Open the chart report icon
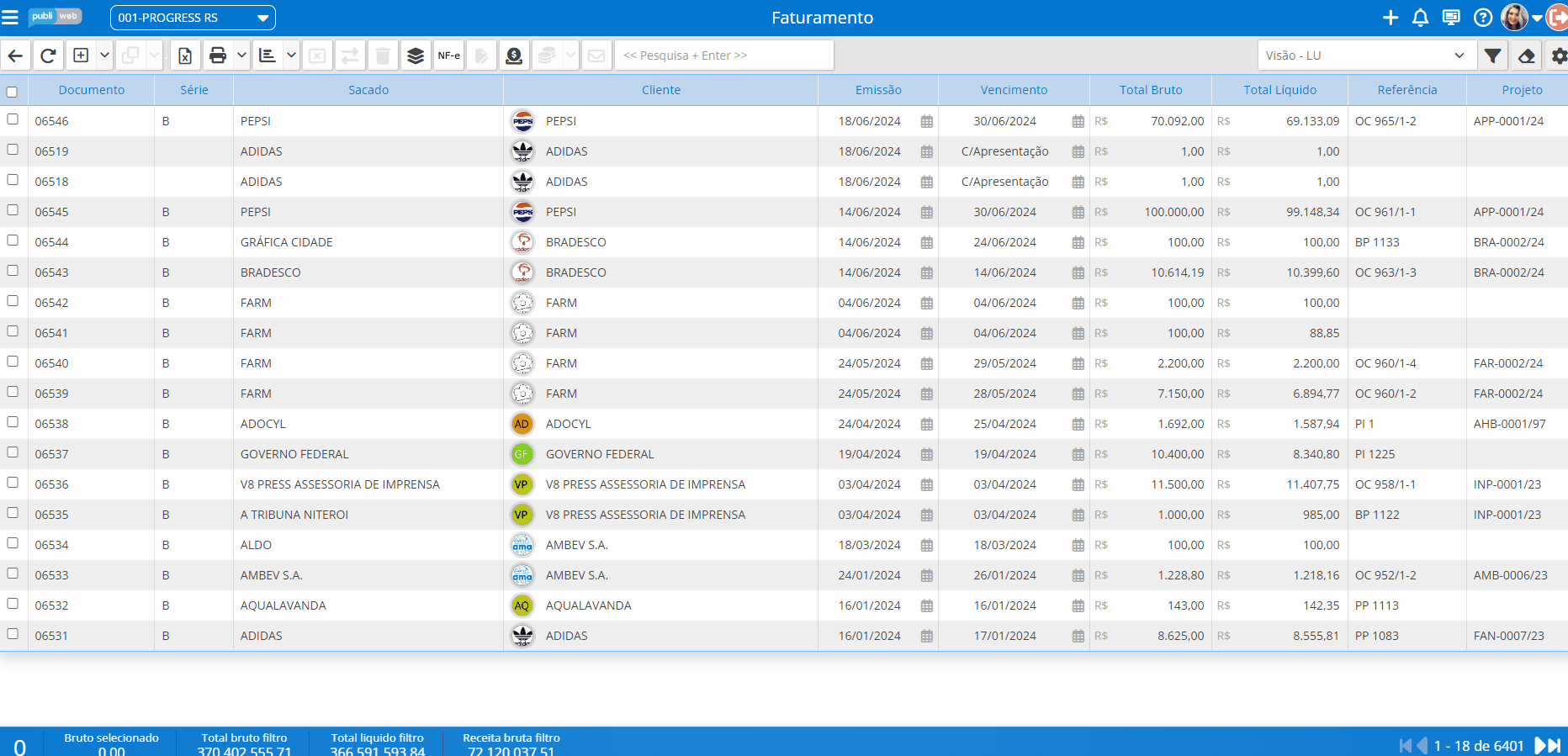 (268, 56)
